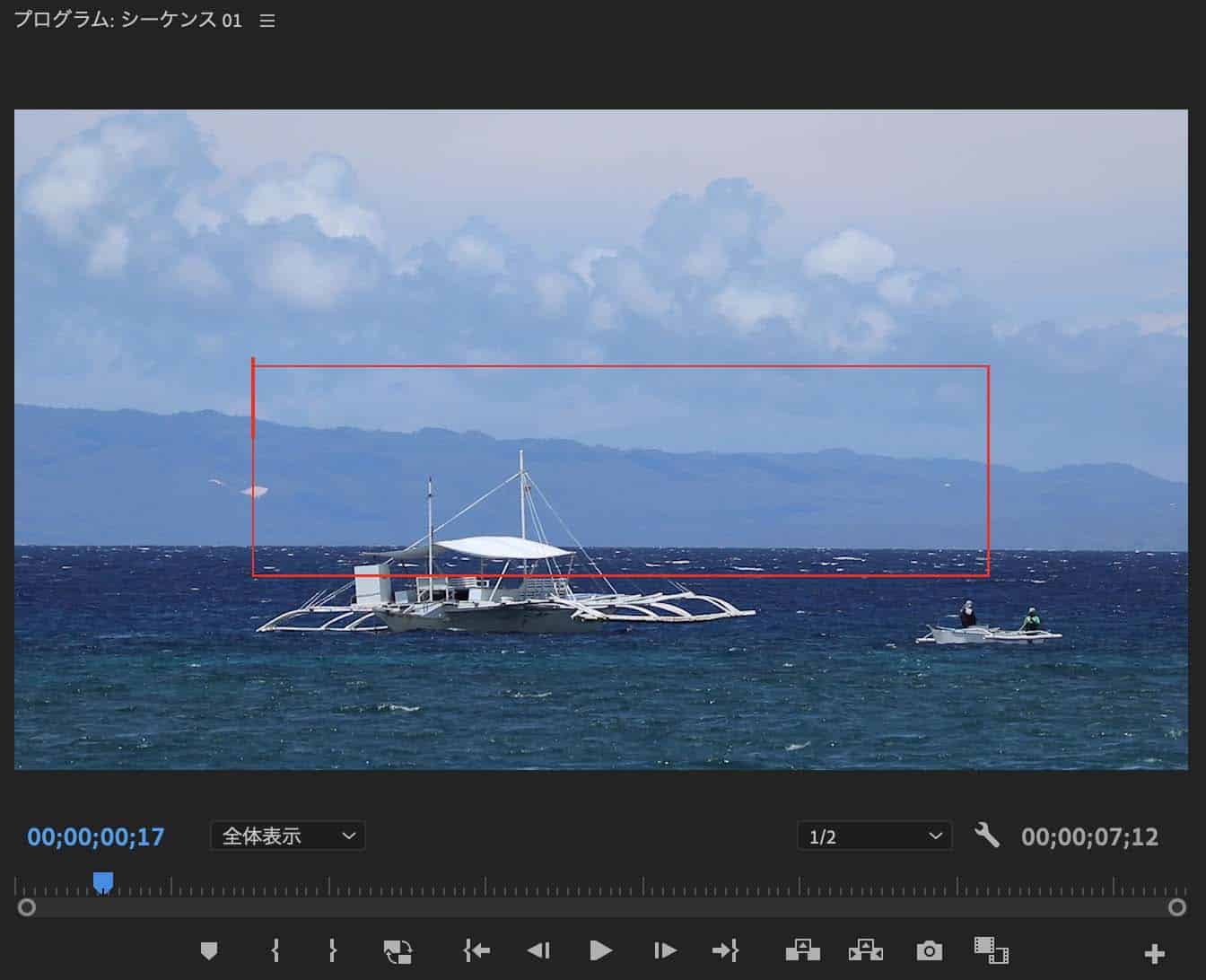Click the zoom scroll bar track
This screenshot has width=1206, height=980.
(602, 907)
